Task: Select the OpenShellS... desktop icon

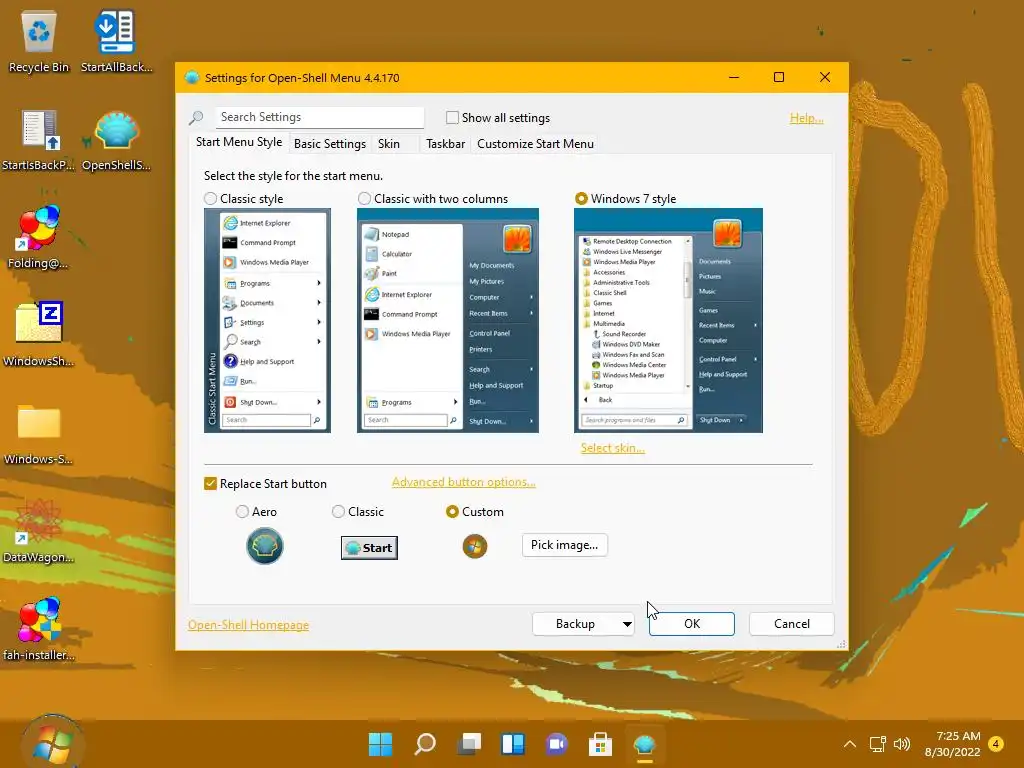Action: [x=116, y=140]
